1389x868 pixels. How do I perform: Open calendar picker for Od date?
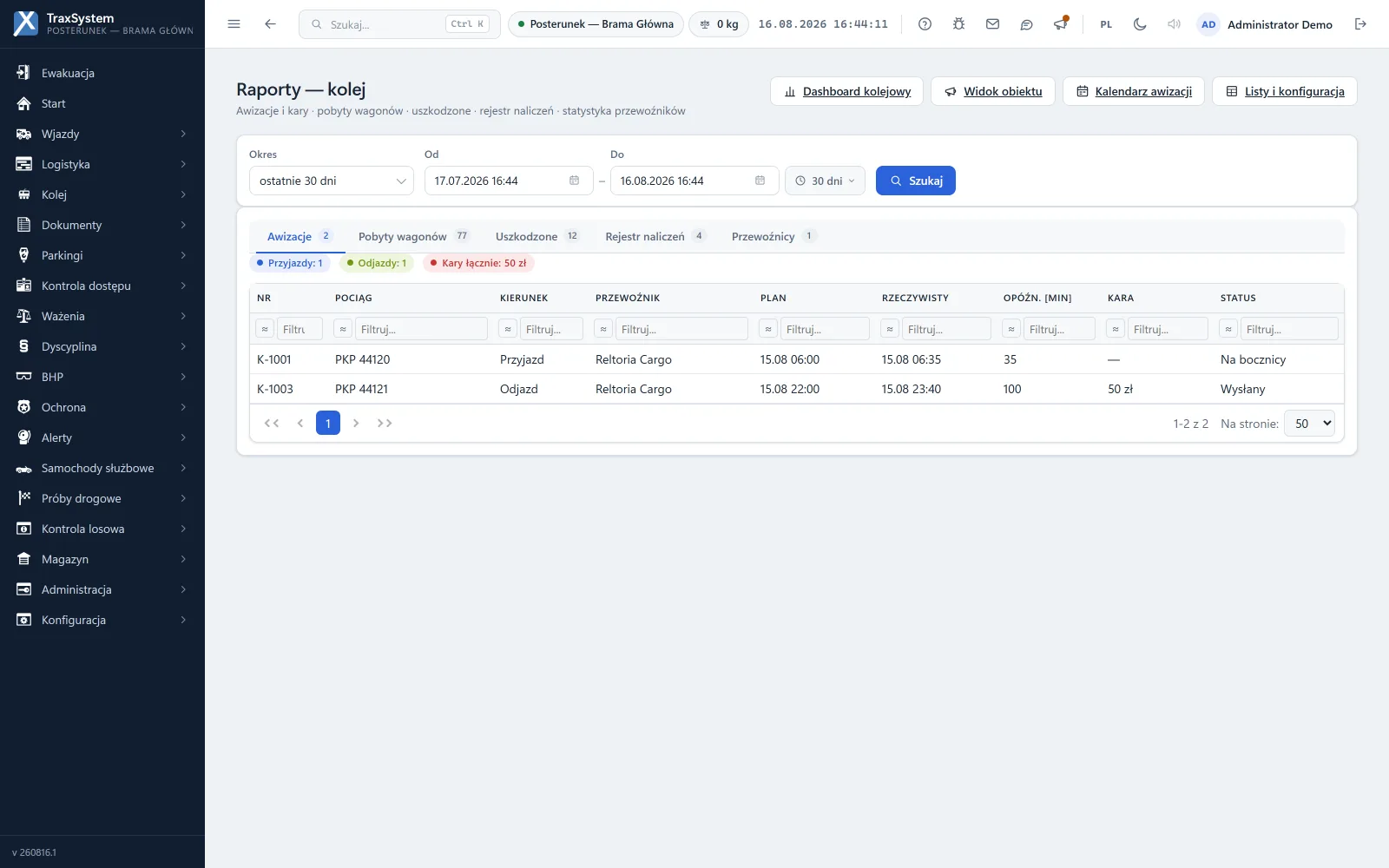(x=574, y=181)
